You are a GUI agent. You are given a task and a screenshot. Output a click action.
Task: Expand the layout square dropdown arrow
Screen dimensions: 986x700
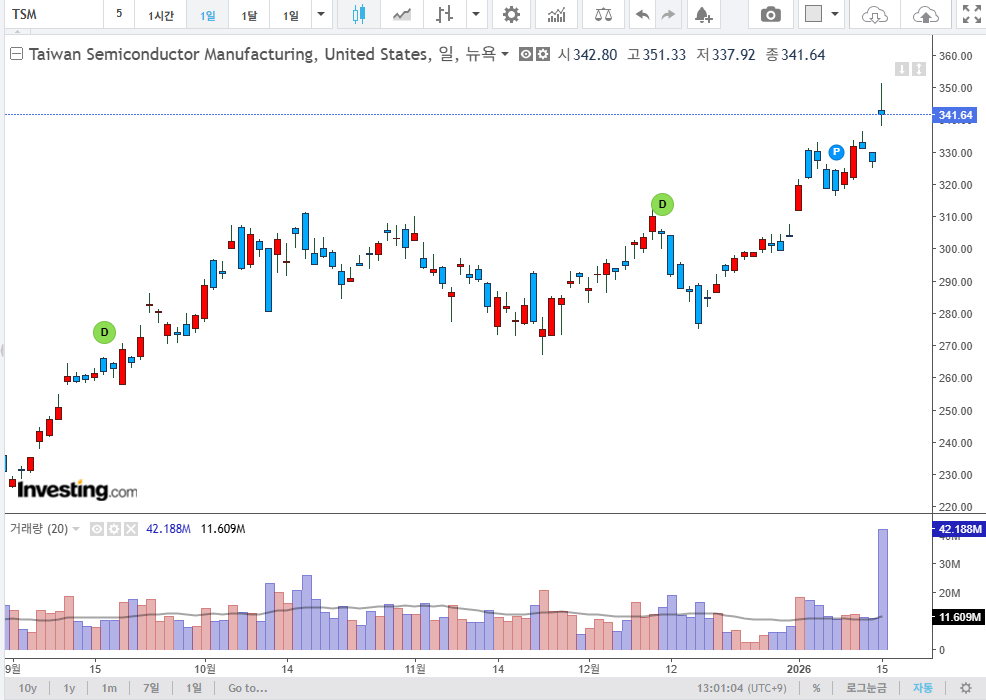(x=835, y=15)
